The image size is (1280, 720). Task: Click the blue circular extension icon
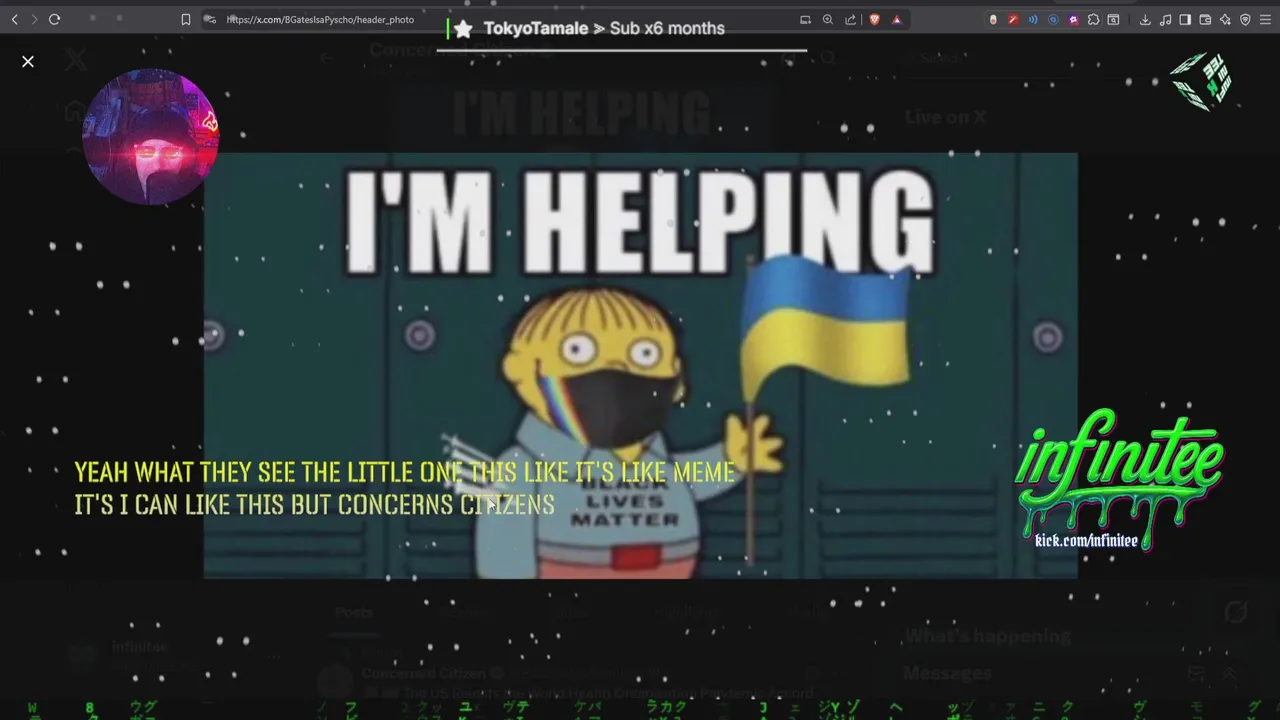1053,20
